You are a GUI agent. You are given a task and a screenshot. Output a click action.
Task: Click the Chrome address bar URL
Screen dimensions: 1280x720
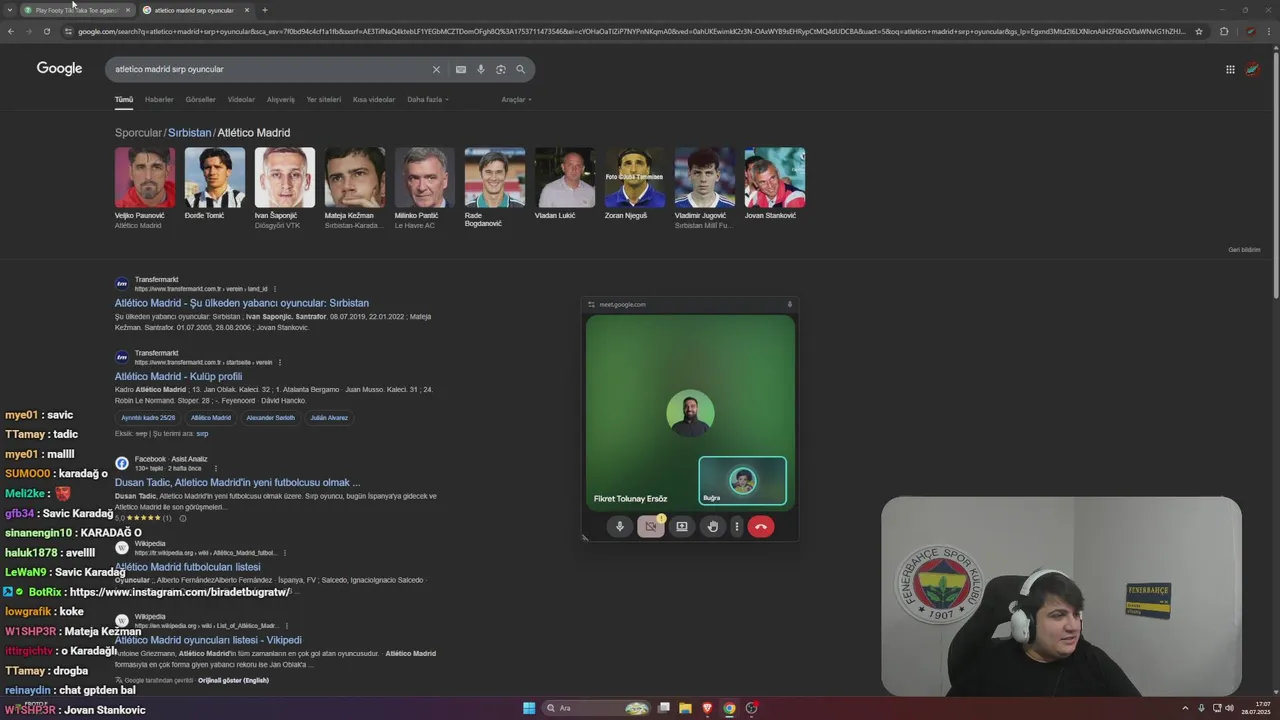[x=630, y=31]
